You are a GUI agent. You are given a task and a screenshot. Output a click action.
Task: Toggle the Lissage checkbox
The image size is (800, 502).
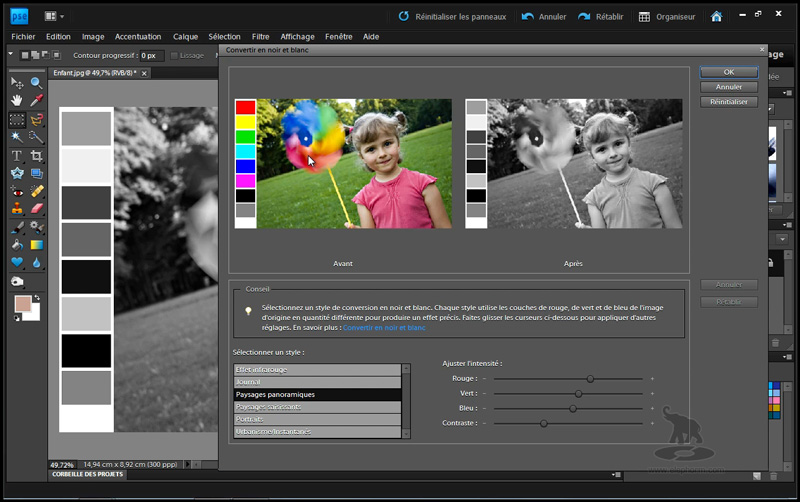point(174,55)
